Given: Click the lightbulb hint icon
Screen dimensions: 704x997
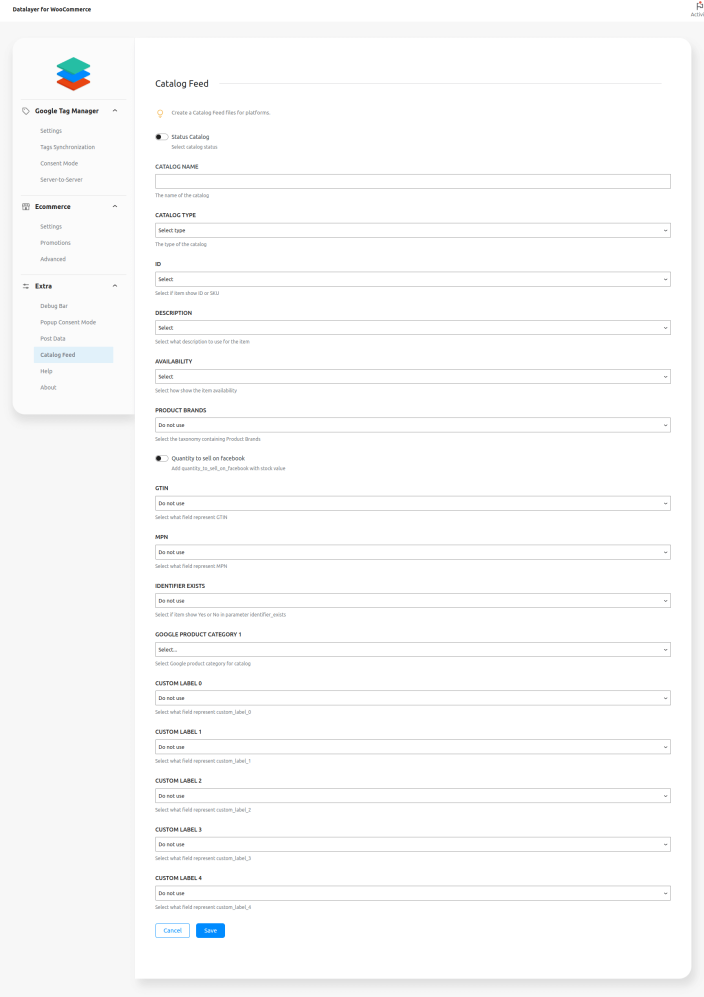Looking at the screenshot, I should pos(160,113).
